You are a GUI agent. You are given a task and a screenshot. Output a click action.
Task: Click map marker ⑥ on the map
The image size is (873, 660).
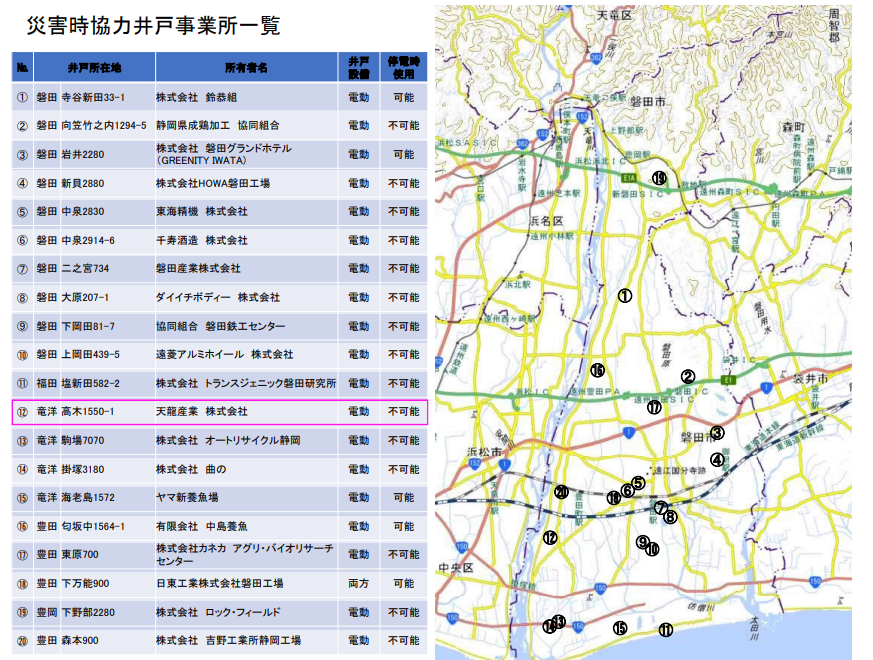coord(627,491)
